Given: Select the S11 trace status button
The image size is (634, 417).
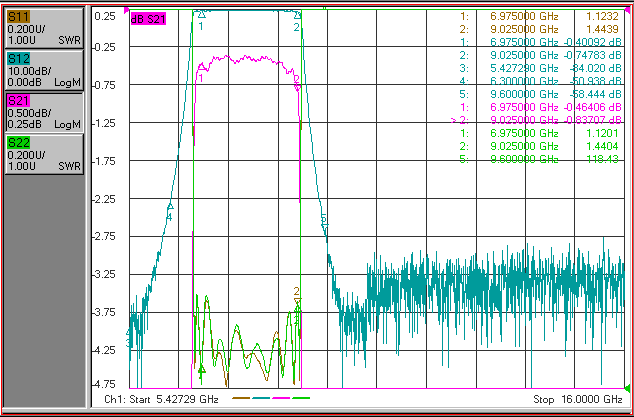Looking at the screenshot, I should pyautogui.click(x=44, y=28).
